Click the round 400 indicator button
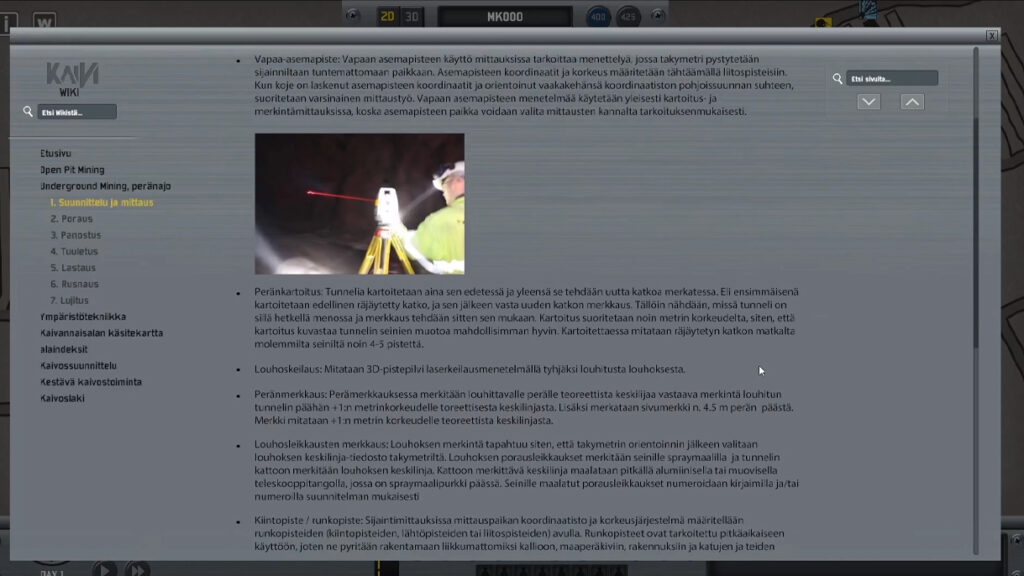Viewport: 1024px width, 576px height. [x=599, y=16]
